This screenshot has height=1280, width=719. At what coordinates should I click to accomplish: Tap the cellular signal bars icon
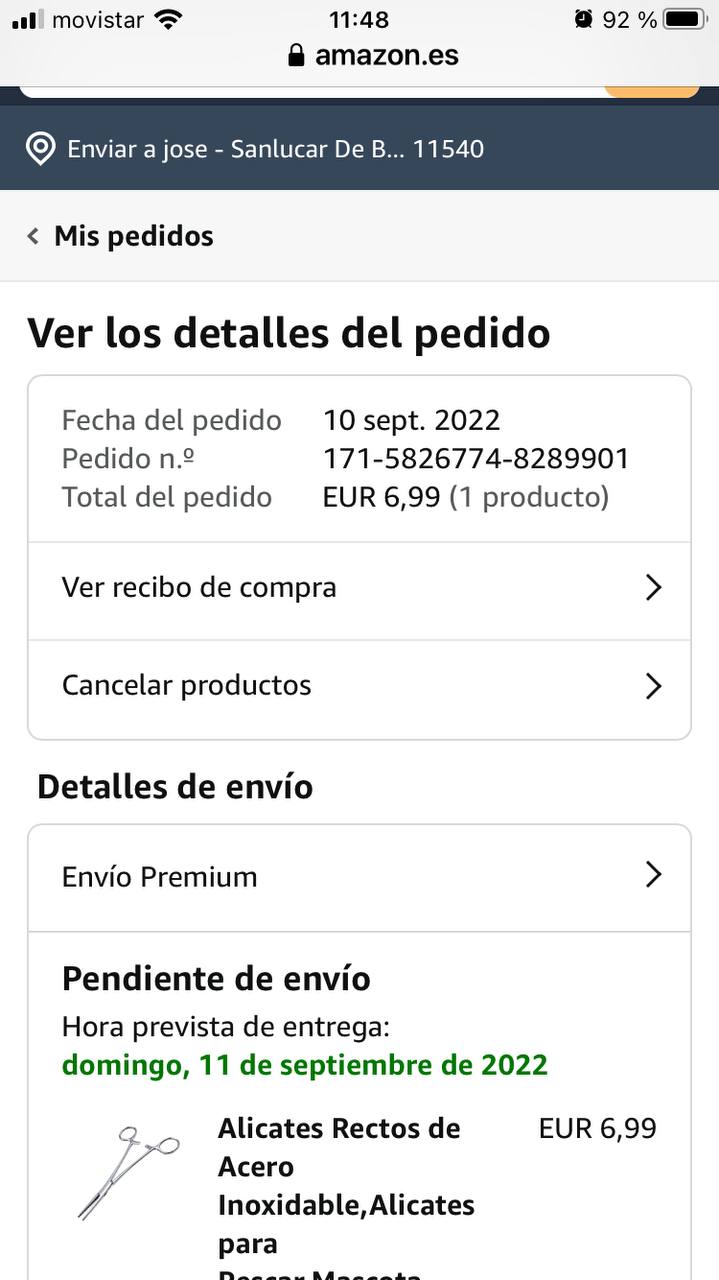click(x=28, y=19)
